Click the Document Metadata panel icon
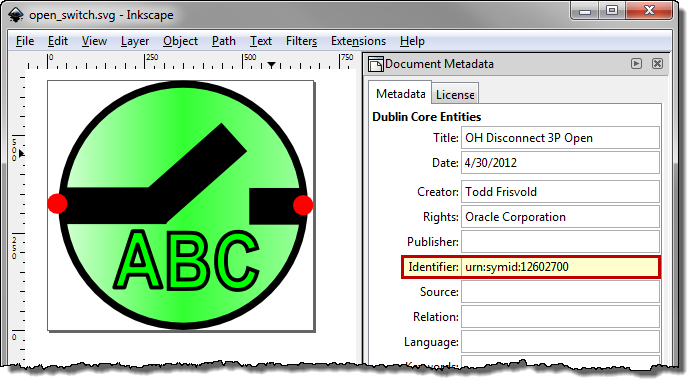The width and height of the screenshot is (695, 386). click(x=376, y=64)
